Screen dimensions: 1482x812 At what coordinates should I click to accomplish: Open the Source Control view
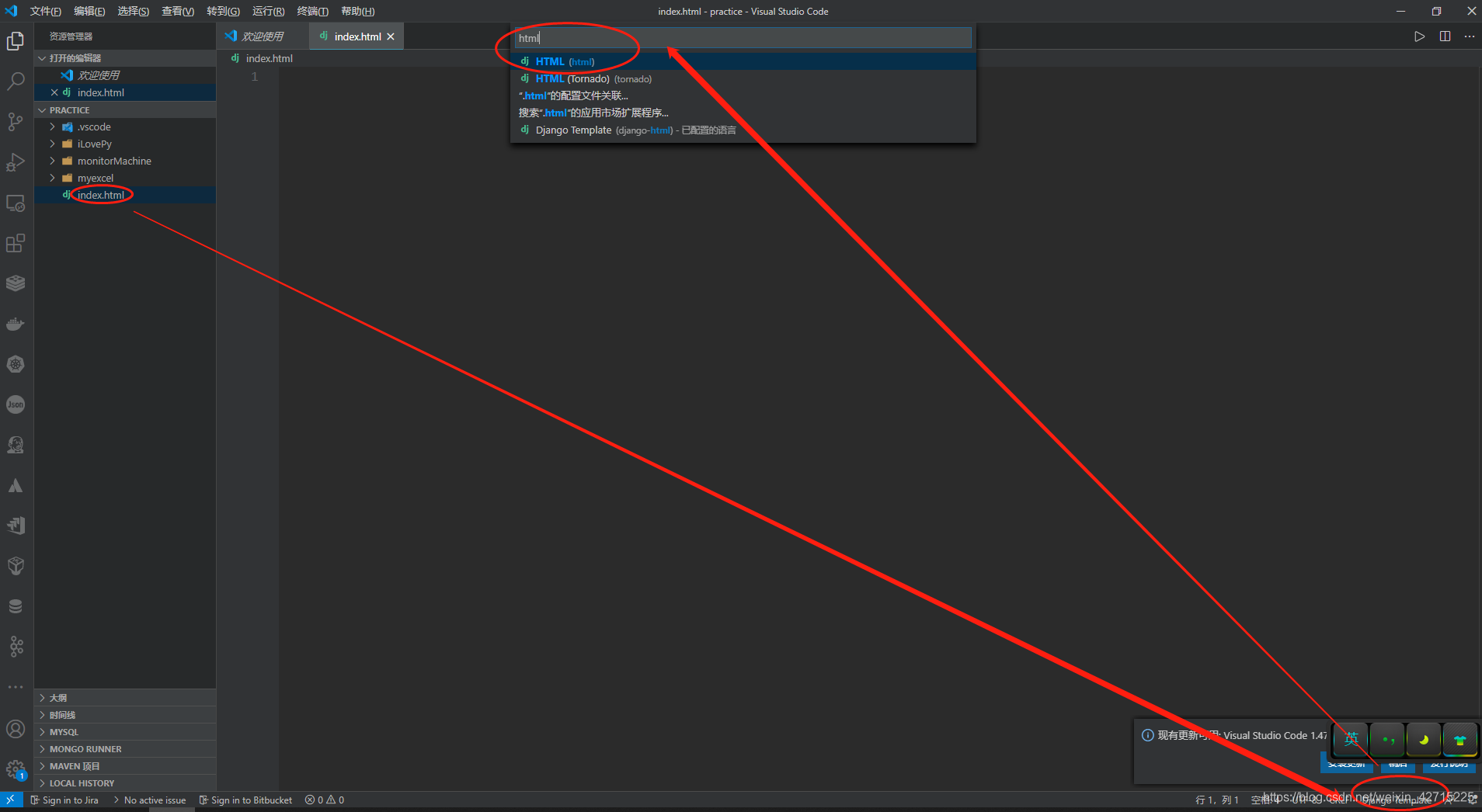click(16, 122)
